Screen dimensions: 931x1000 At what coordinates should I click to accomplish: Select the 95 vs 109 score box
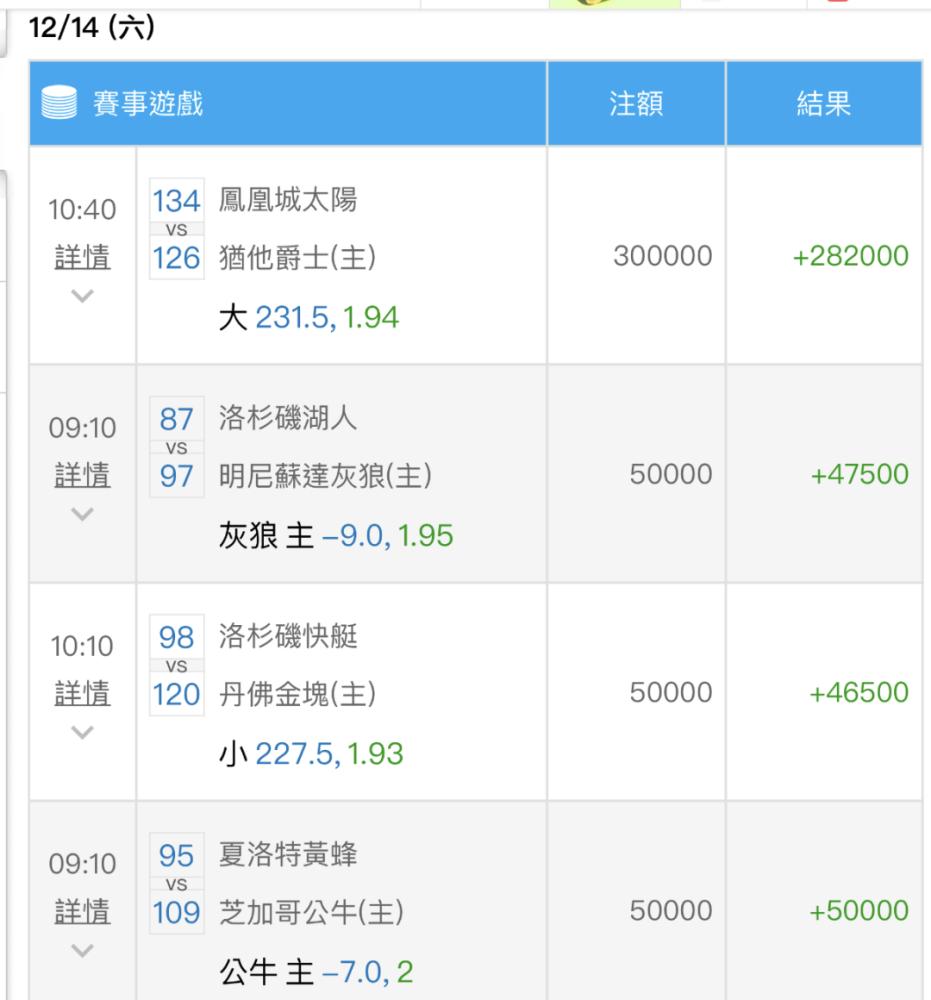(177, 883)
